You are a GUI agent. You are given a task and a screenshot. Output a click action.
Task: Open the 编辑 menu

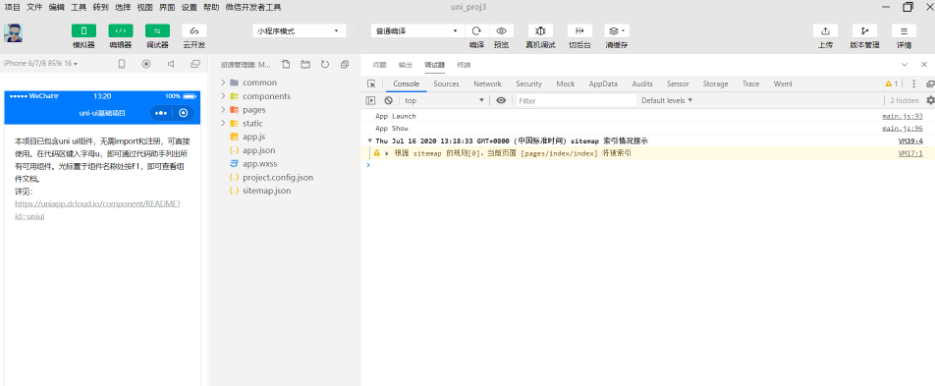pyautogui.click(x=57, y=8)
